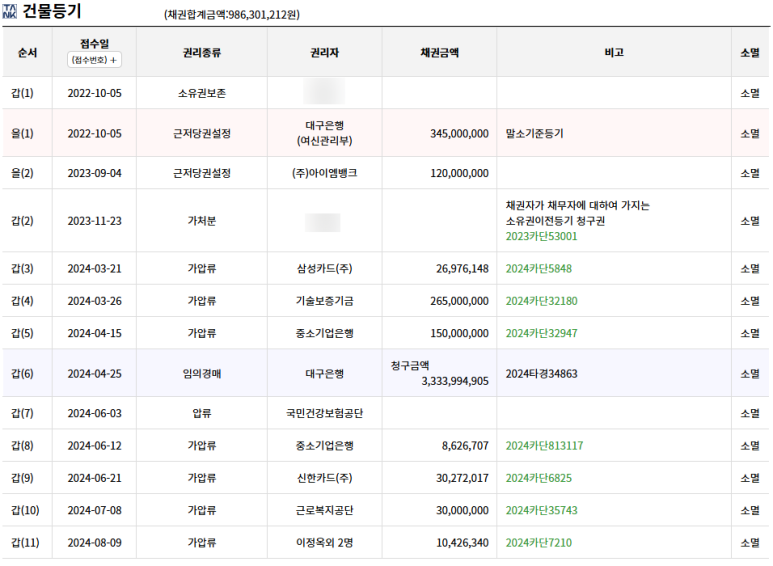Click the 소멸 column header
The width and height of the screenshot is (773, 566).
(750, 52)
